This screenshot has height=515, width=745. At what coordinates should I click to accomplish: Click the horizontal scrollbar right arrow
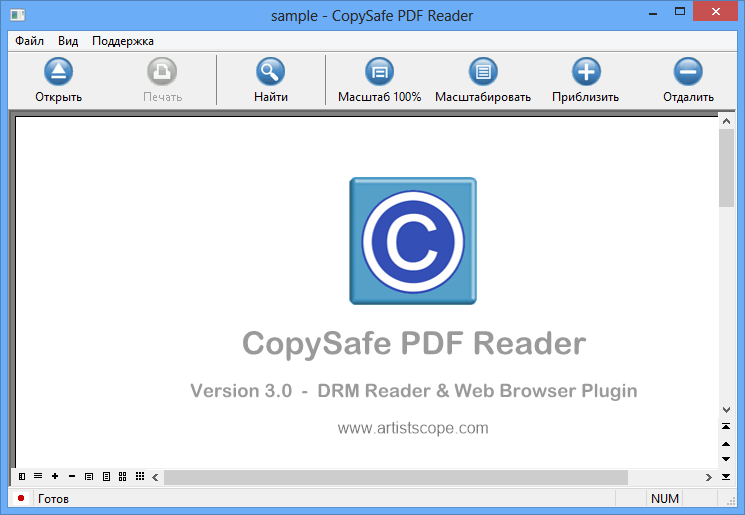(x=708, y=477)
